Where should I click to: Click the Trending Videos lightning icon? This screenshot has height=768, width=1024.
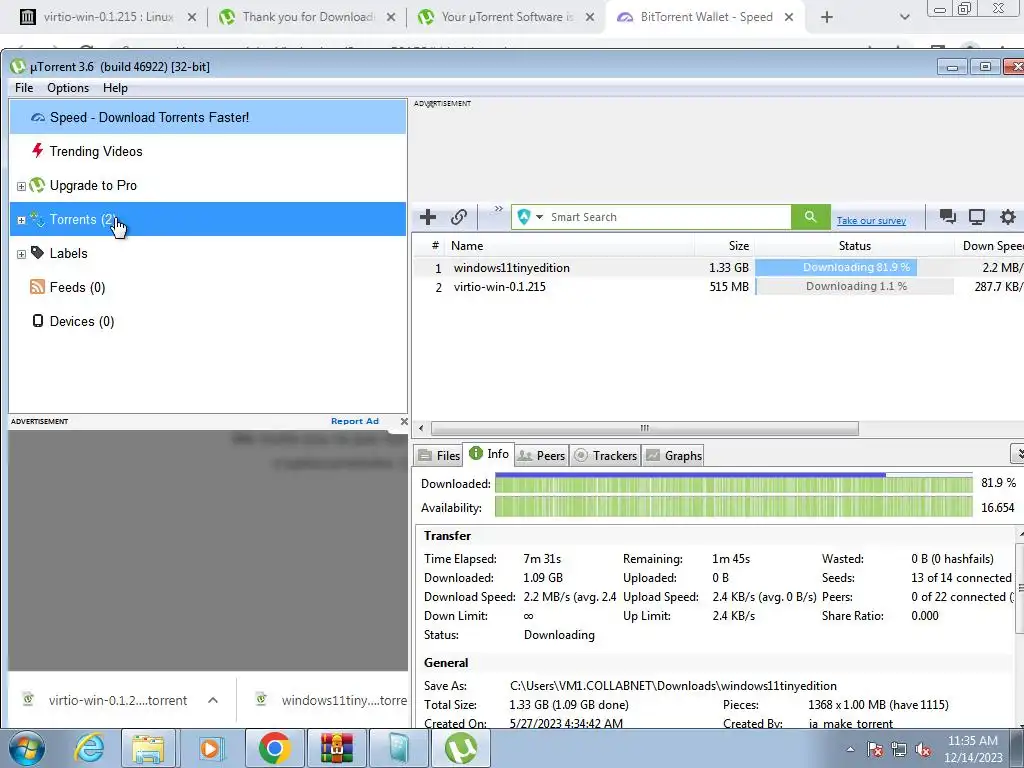coord(37,151)
